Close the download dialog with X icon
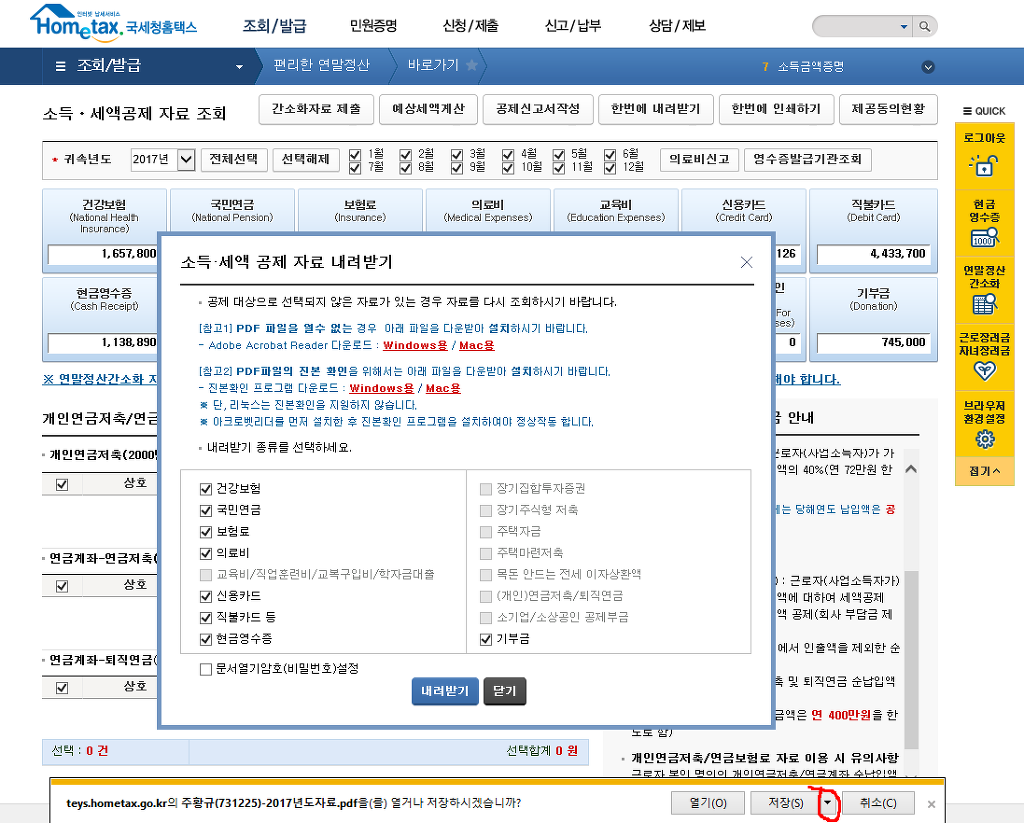 (746, 262)
